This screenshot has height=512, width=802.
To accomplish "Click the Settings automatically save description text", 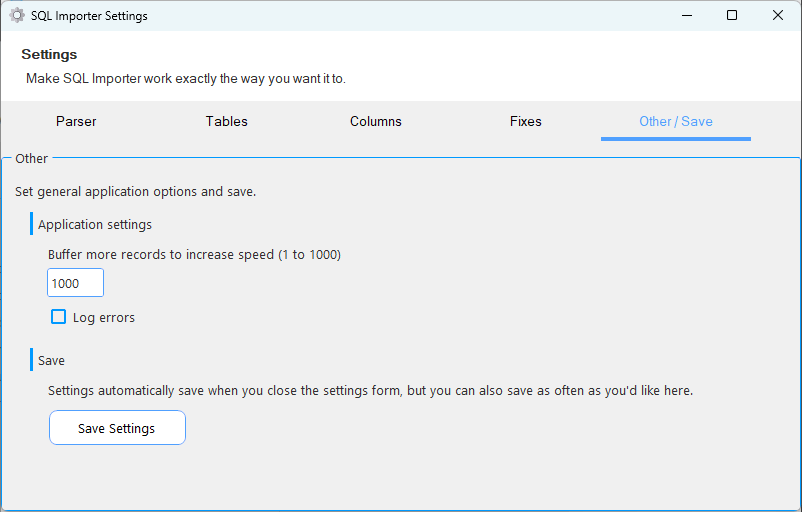I will click(x=370, y=391).
